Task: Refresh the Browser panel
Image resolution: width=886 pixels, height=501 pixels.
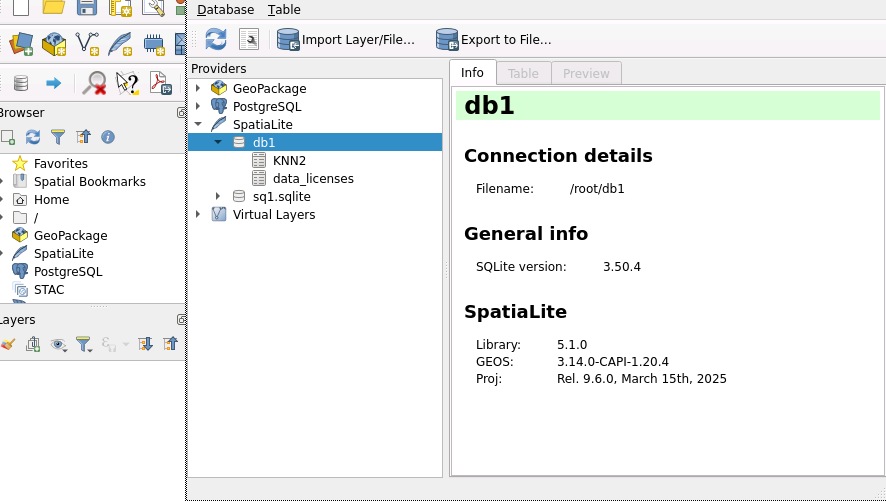Action: [x=33, y=137]
